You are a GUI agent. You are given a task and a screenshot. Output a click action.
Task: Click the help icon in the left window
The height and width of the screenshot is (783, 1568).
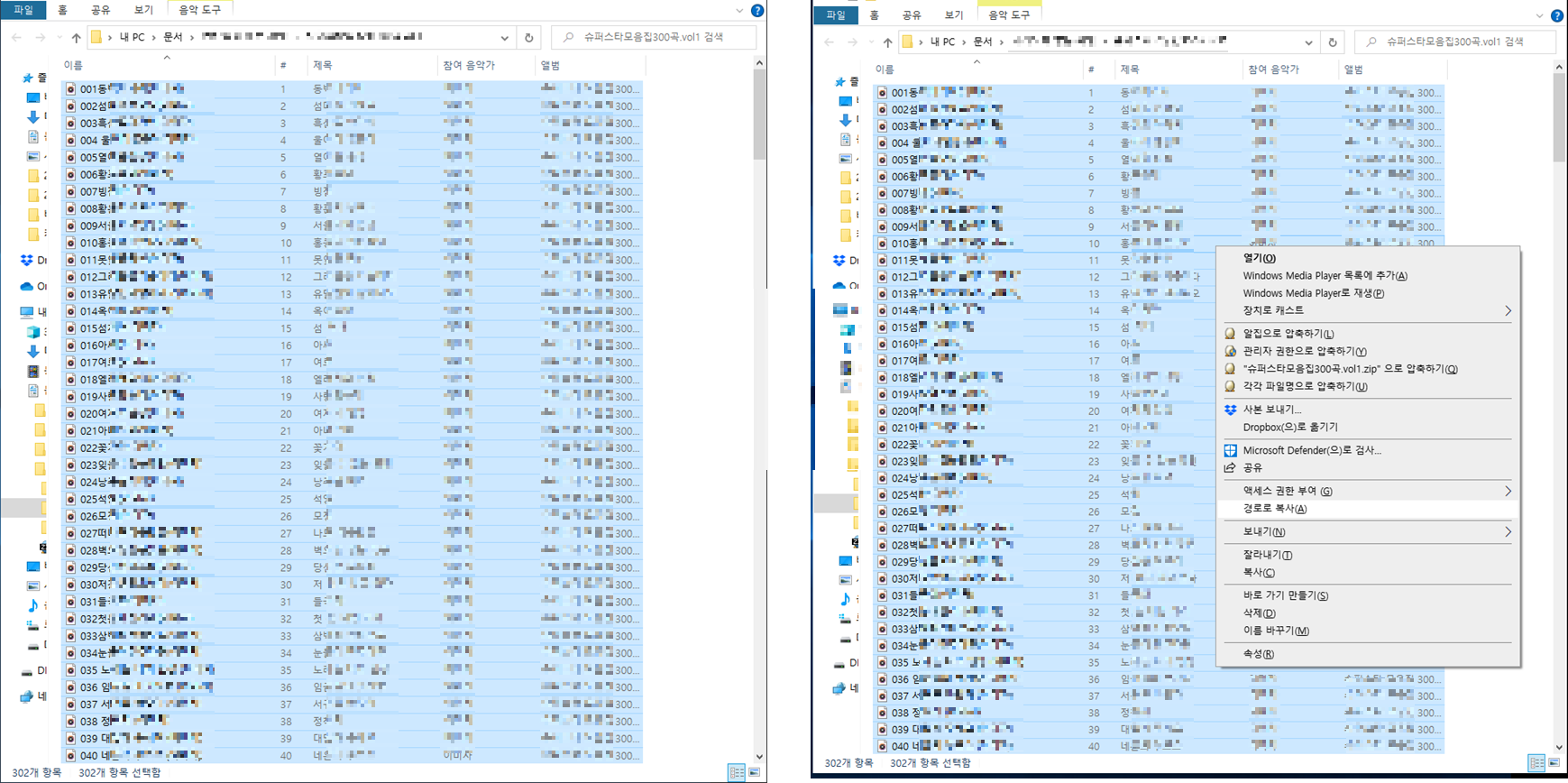757,11
